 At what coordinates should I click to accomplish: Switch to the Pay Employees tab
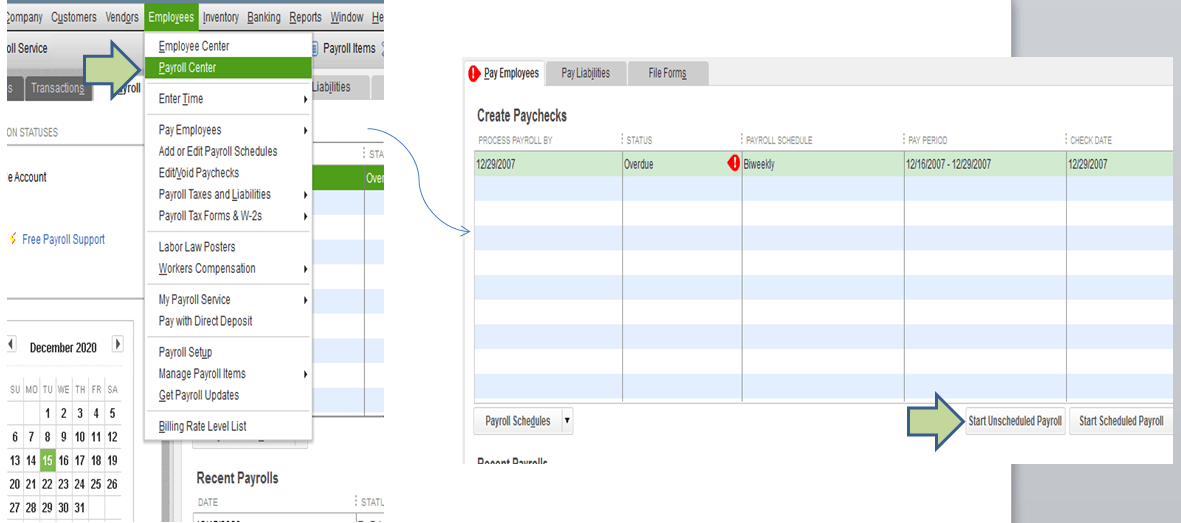coord(504,73)
